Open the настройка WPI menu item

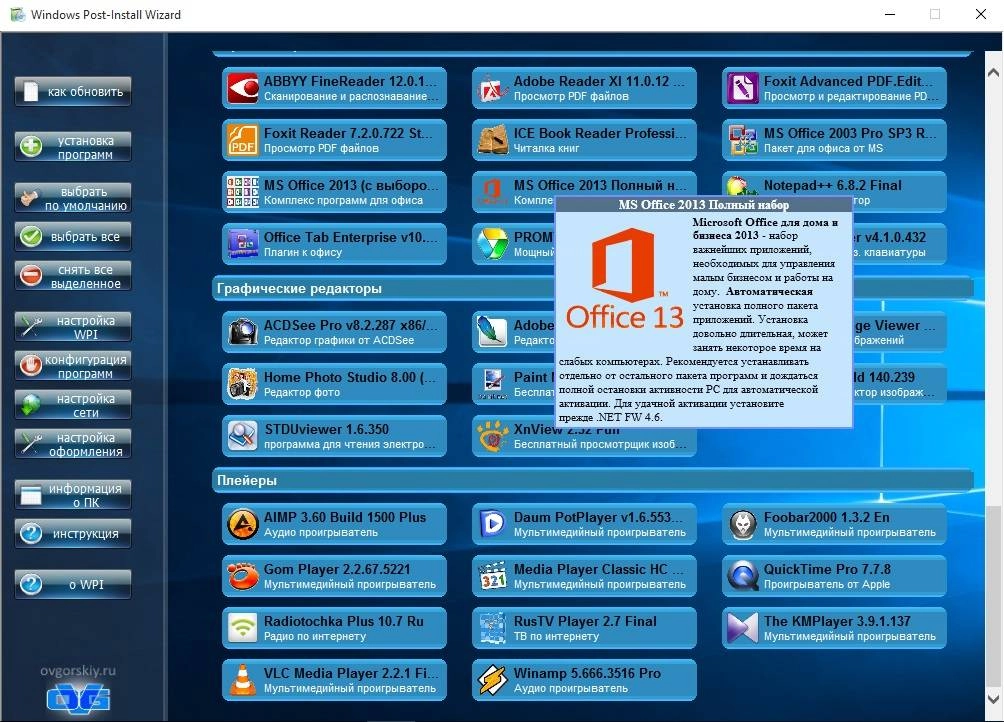(x=73, y=327)
